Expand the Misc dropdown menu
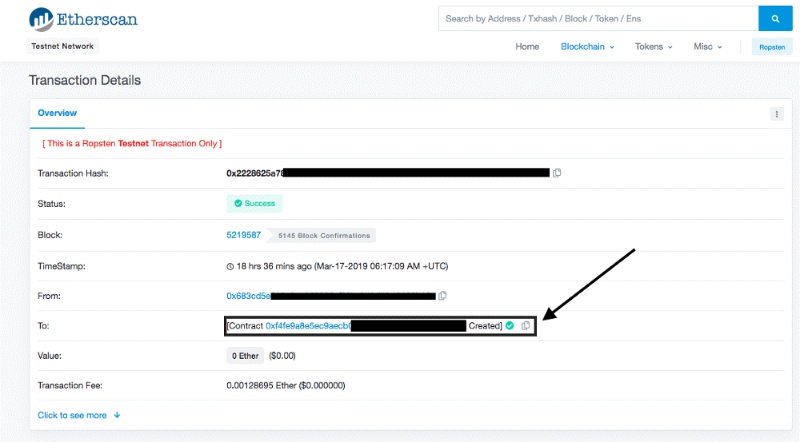 coord(709,47)
